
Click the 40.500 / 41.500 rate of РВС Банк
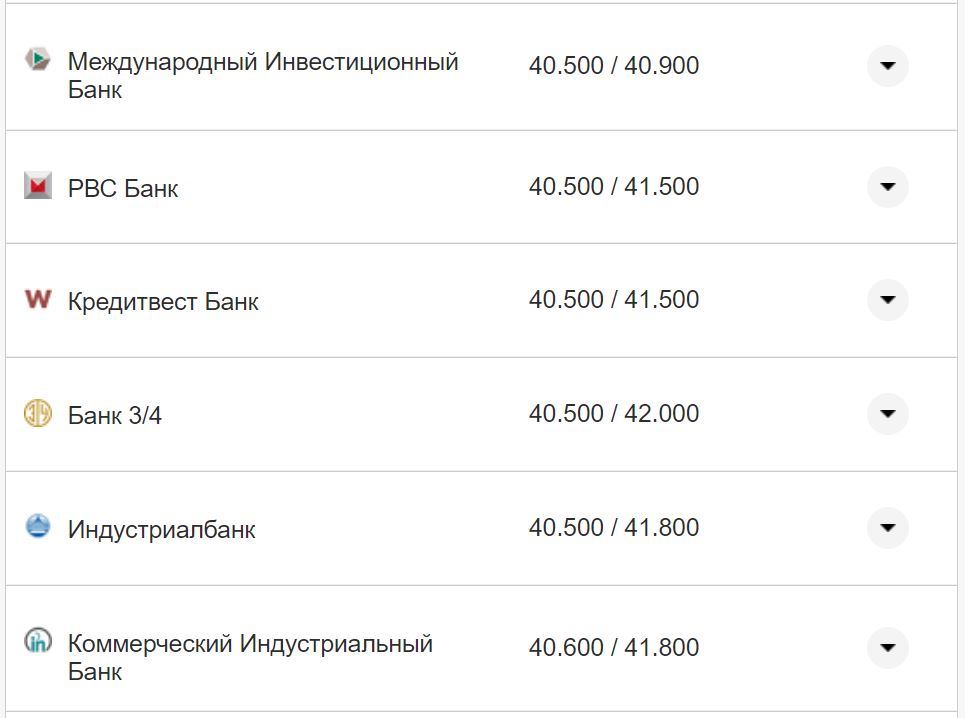(614, 186)
